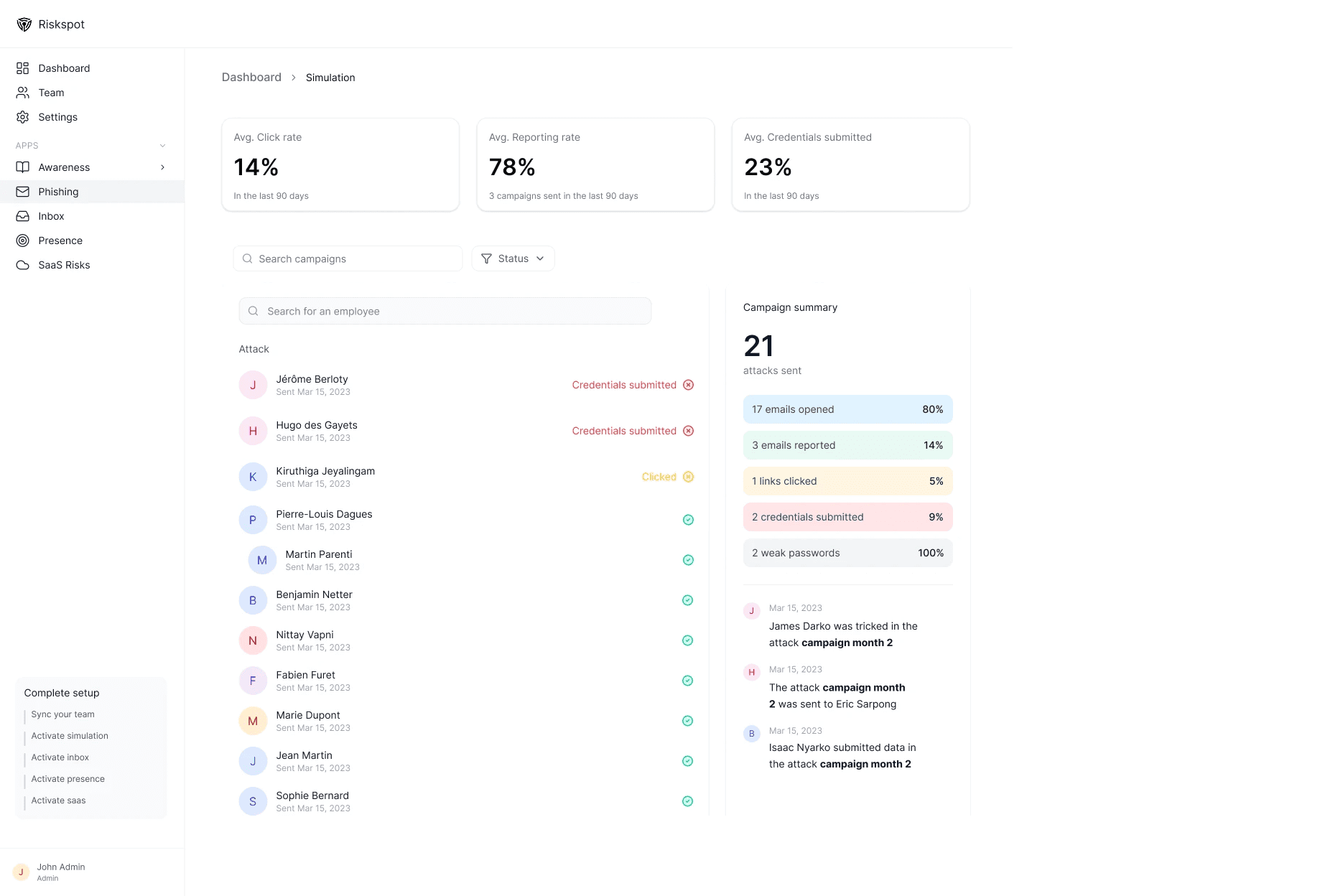Toggle the status check beside Pierre-Louis Dagues

click(x=687, y=520)
